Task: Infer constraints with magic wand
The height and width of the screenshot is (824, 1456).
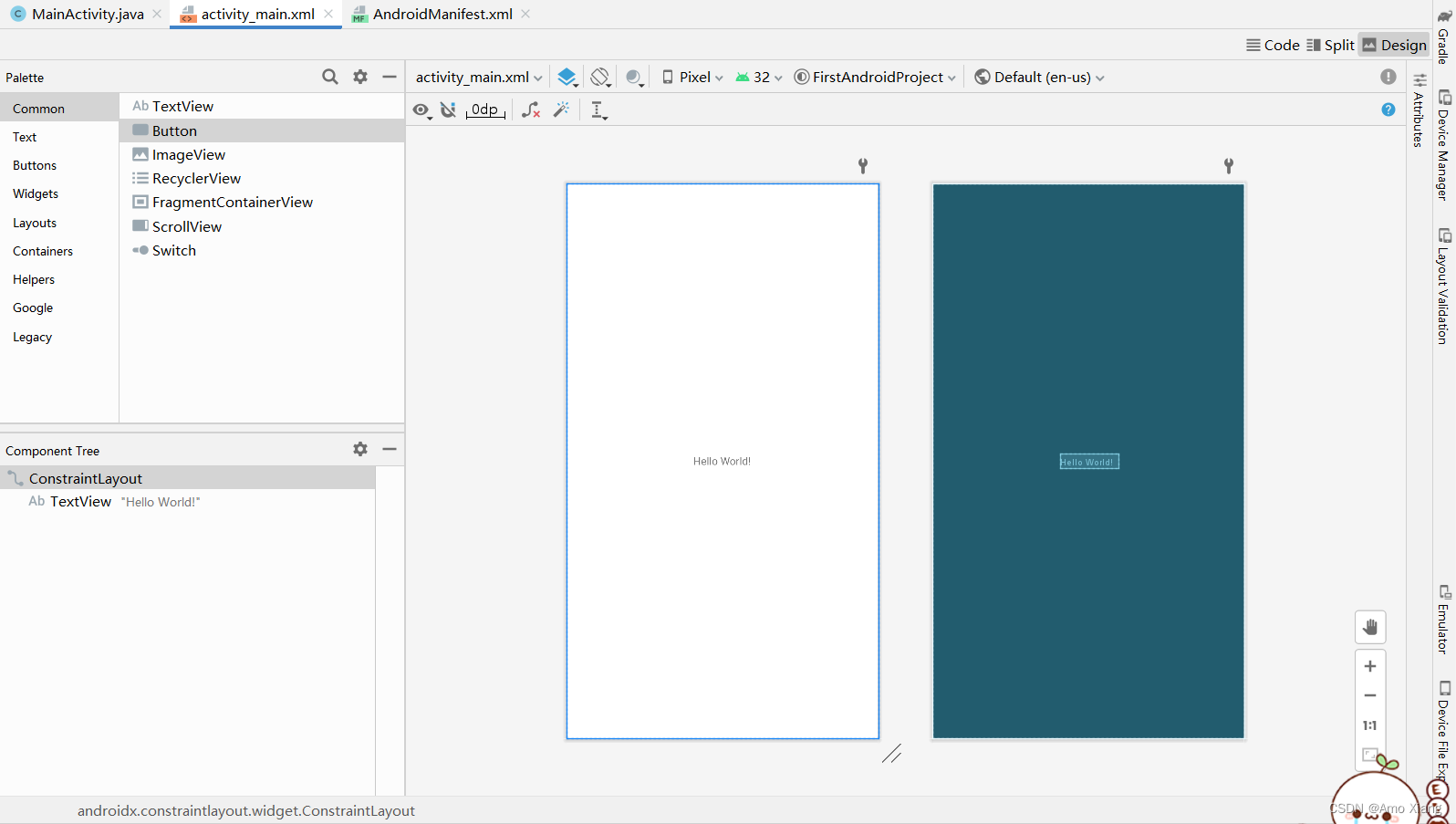Action: pos(562,110)
